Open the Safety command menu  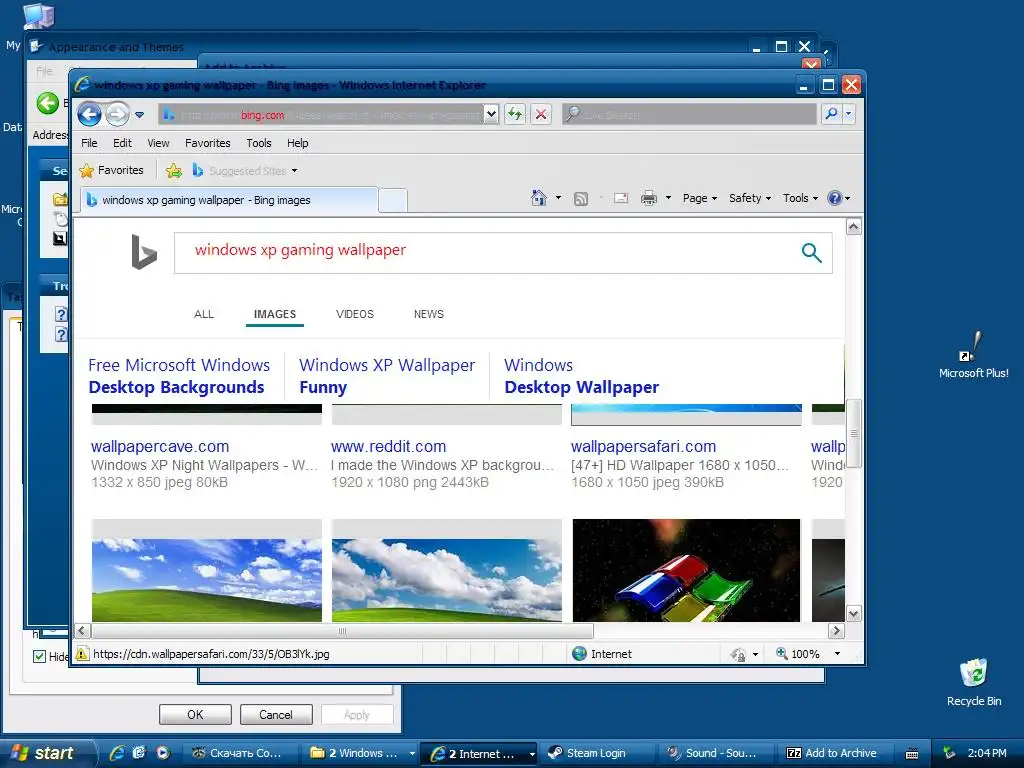pos(750,198)
